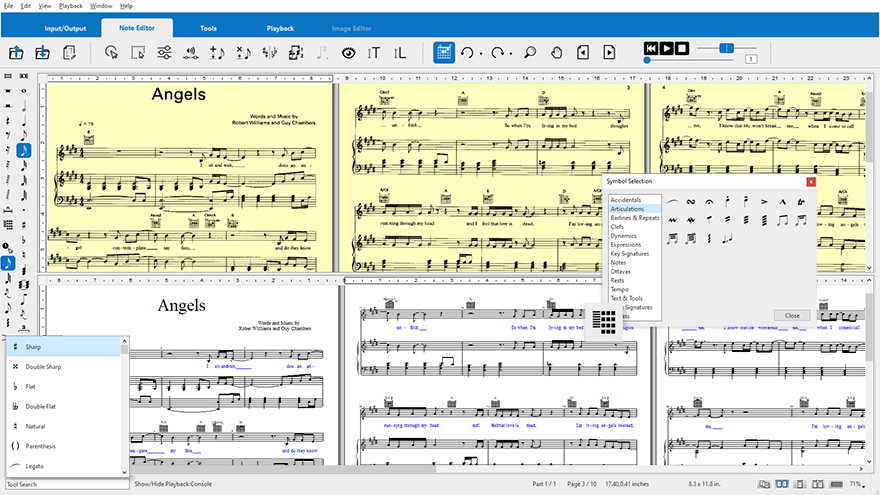Select Barlines & Repeats category
The image size is (880, 495).
635,218
